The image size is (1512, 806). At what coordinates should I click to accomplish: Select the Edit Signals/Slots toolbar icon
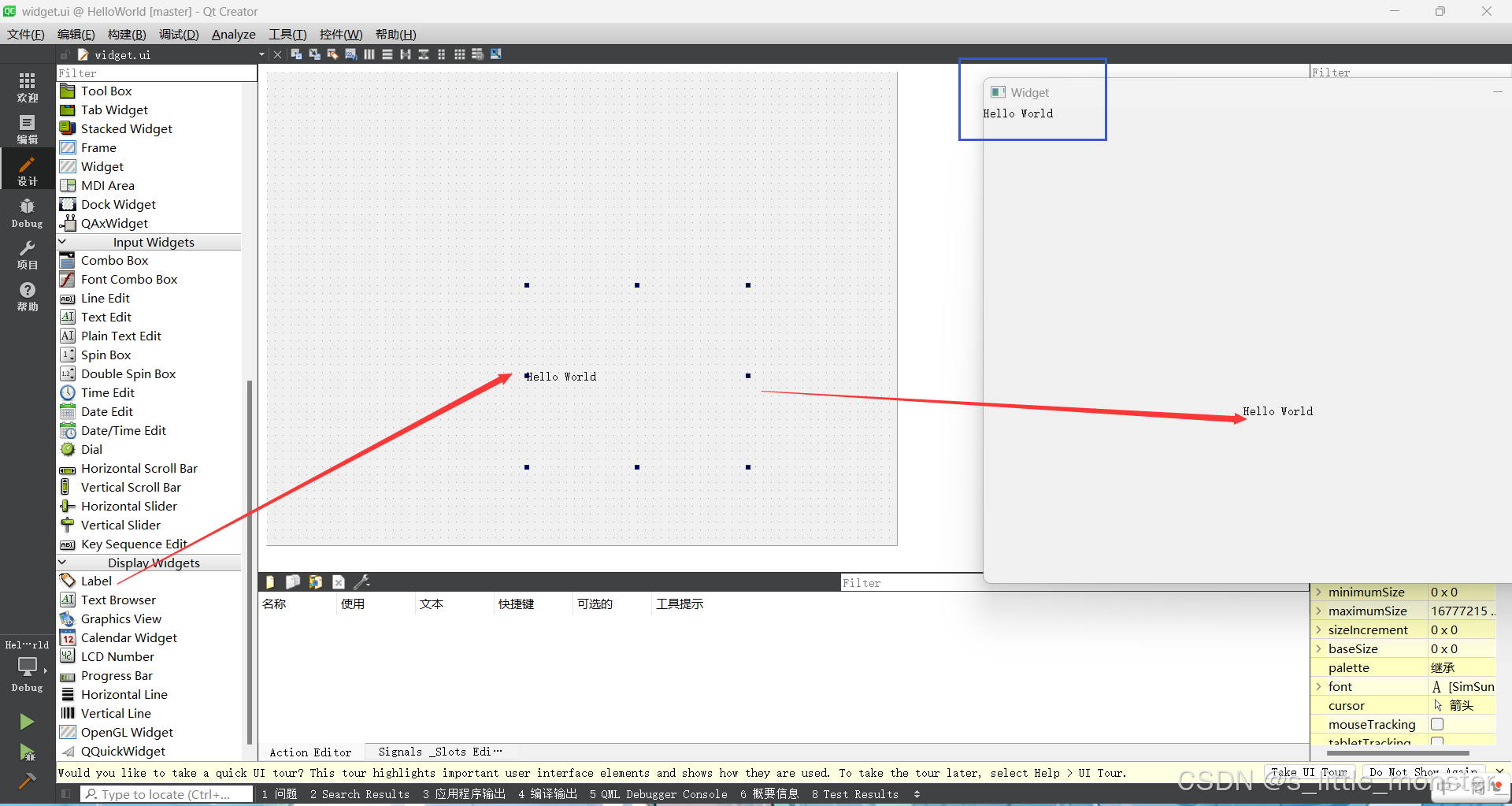coord(314,54)
